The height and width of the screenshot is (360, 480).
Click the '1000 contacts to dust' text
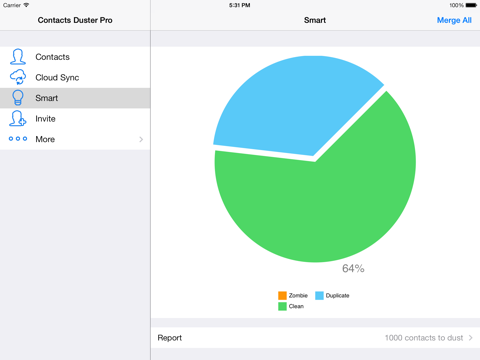click(424, 338)
